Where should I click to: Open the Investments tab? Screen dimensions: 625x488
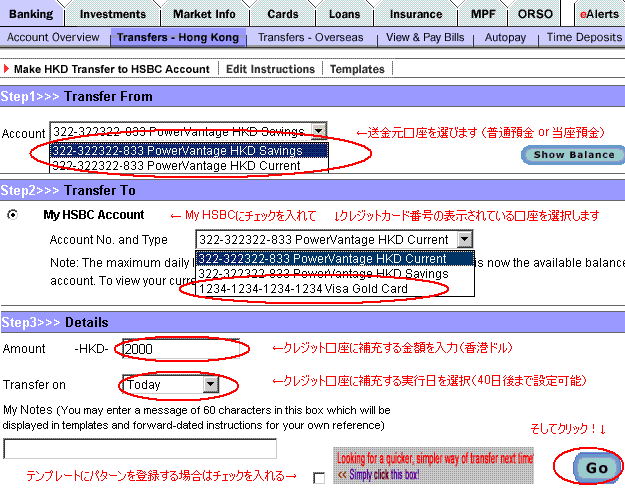(x=112, y=14)
